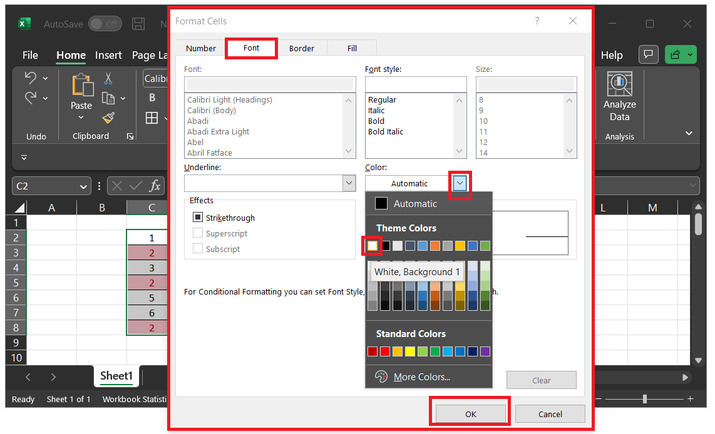
Task: Click the Clear button
Action: point(541,380)
